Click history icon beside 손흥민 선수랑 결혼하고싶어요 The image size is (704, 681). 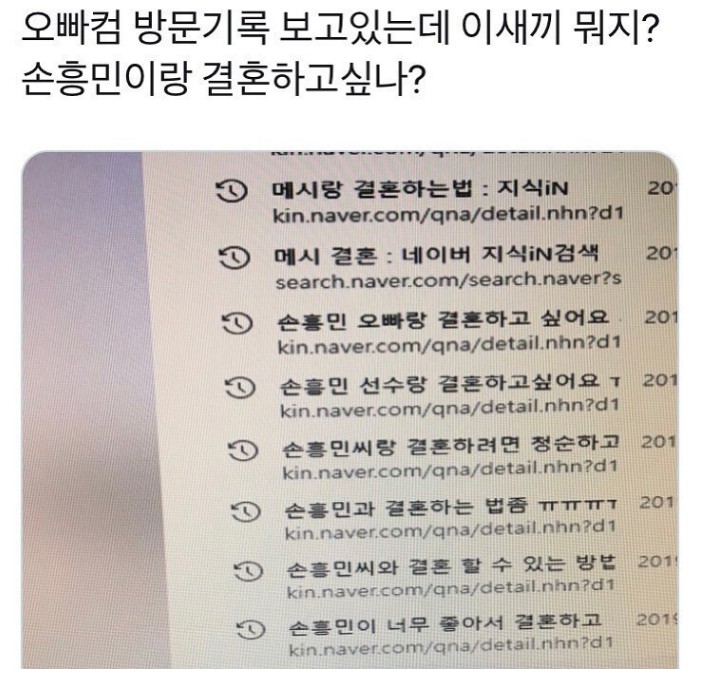coord(240,387)
